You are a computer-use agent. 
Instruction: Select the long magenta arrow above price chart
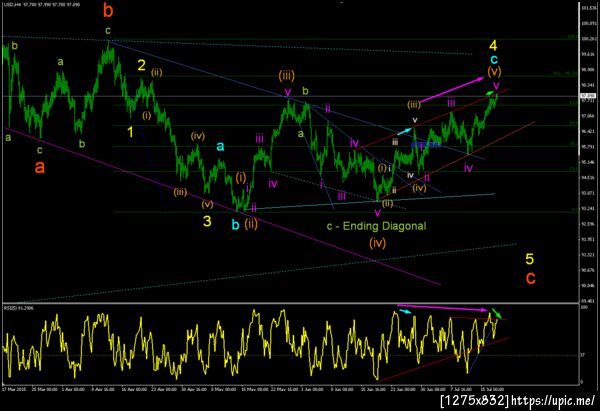[452, 90]
